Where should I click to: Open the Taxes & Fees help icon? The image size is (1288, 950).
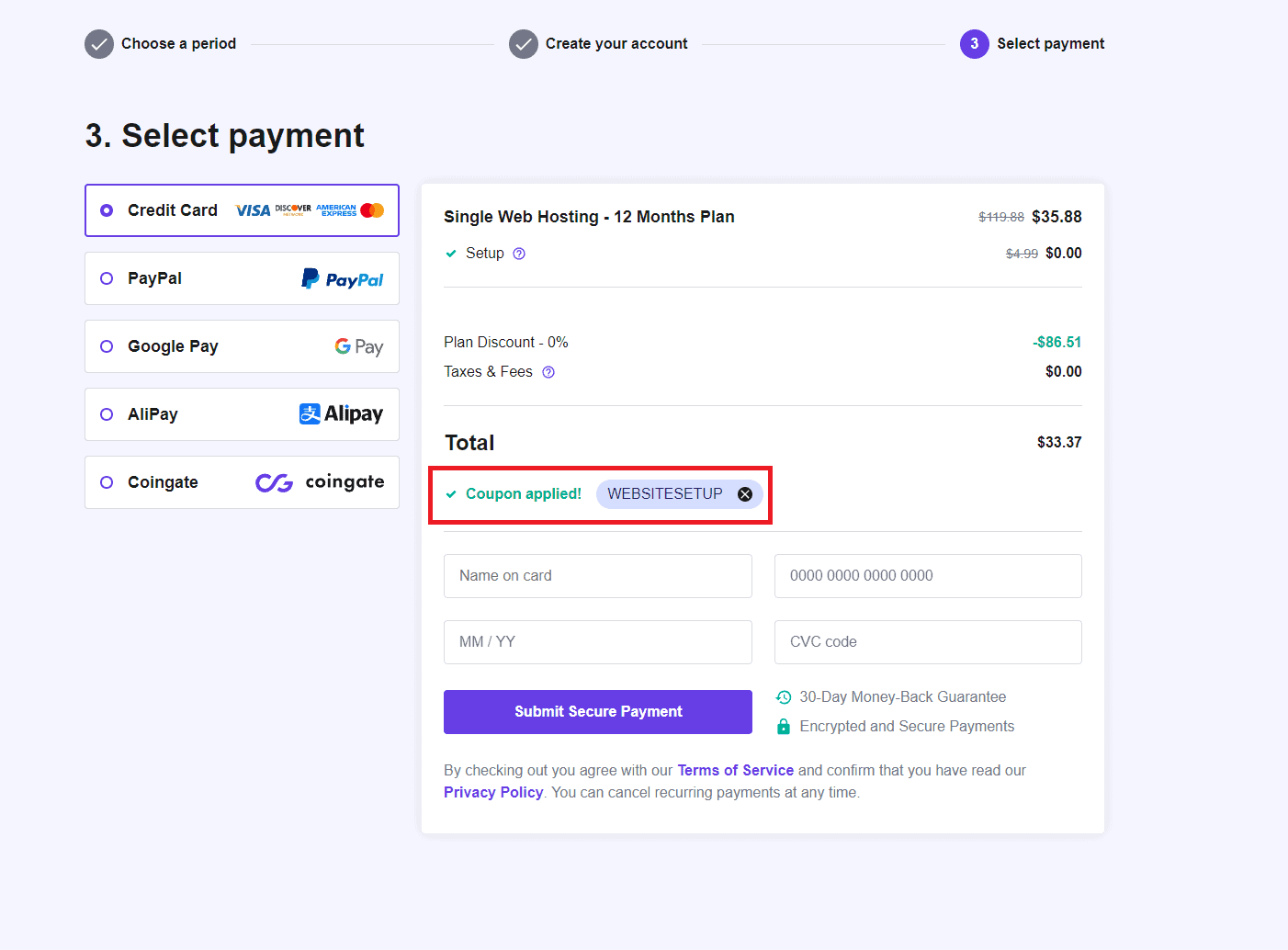548,372
